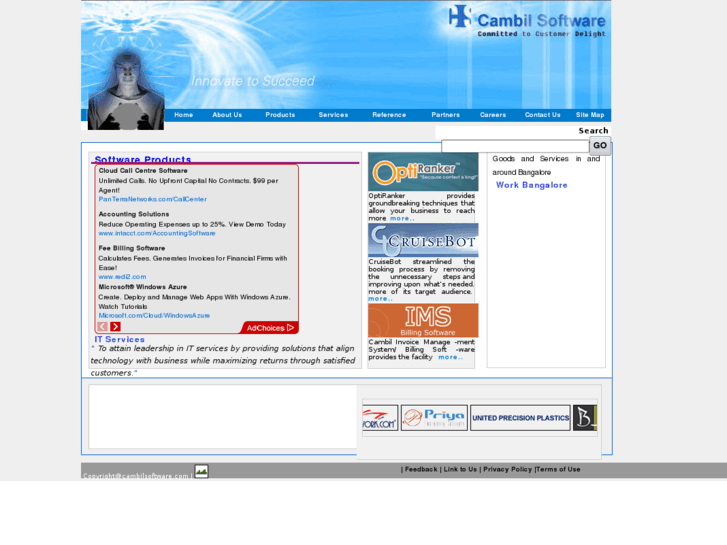Open IMS Billing more.. link
Image resolution: width=727 pixels, height=545 pixels.
point(450,357)
